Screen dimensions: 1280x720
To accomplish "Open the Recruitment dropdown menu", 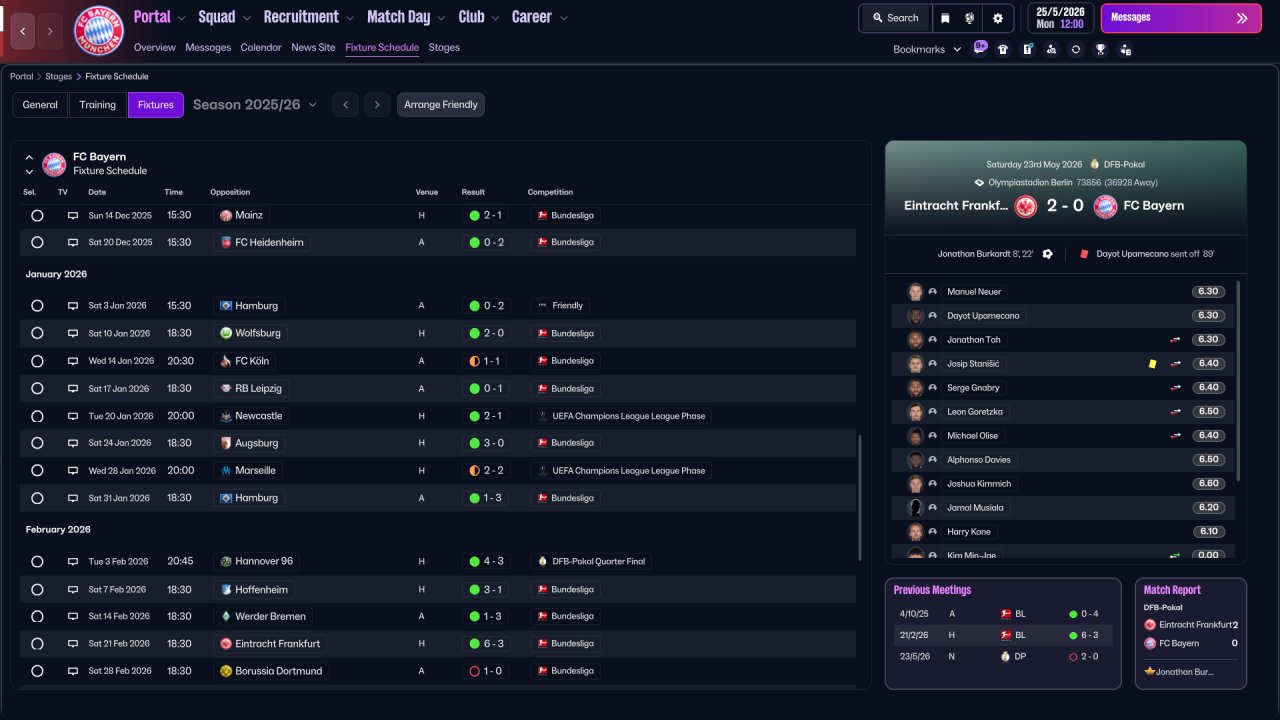I will click(x=309, y=17).
